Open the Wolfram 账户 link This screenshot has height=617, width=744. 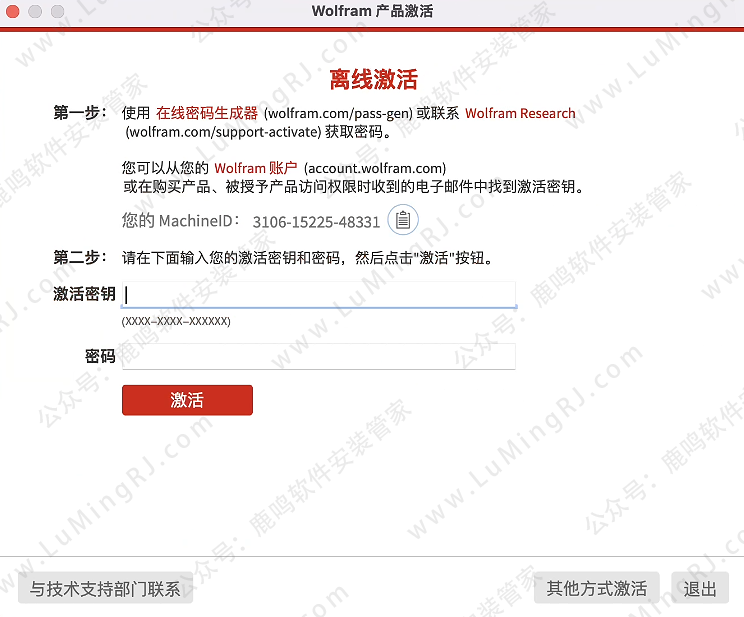tap(256, 168)
